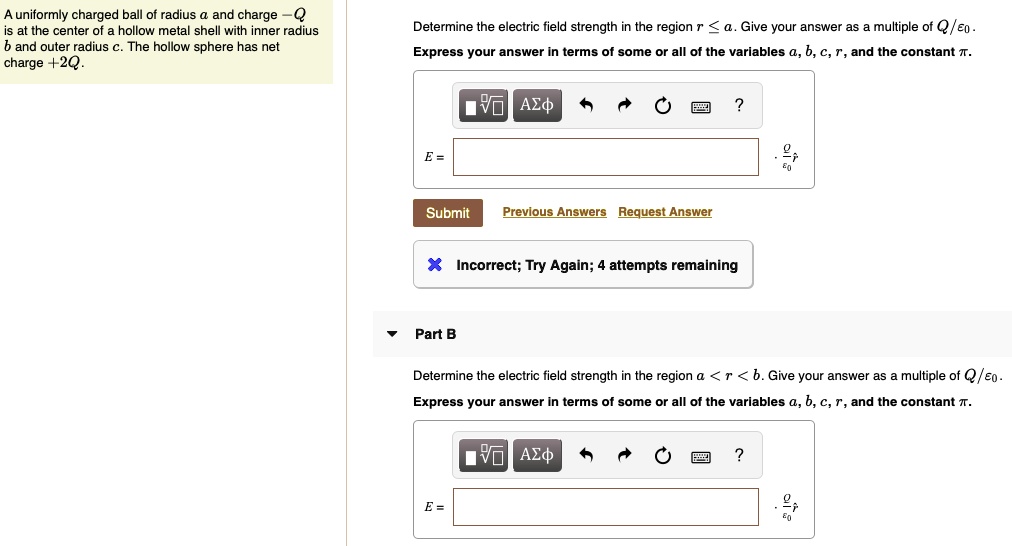The image size is (1012, 546).
Task: Undo last edit in Part A
Action: (586, 105)
